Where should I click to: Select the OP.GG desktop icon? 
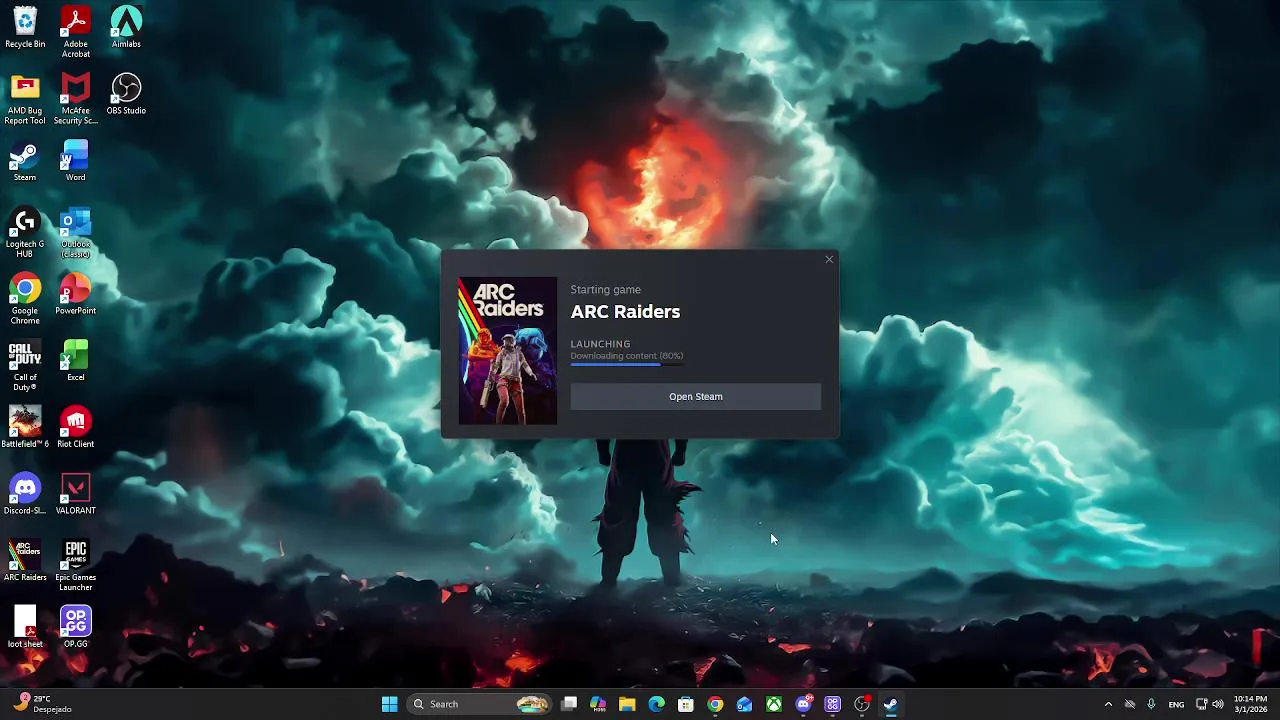coord(76,628)
